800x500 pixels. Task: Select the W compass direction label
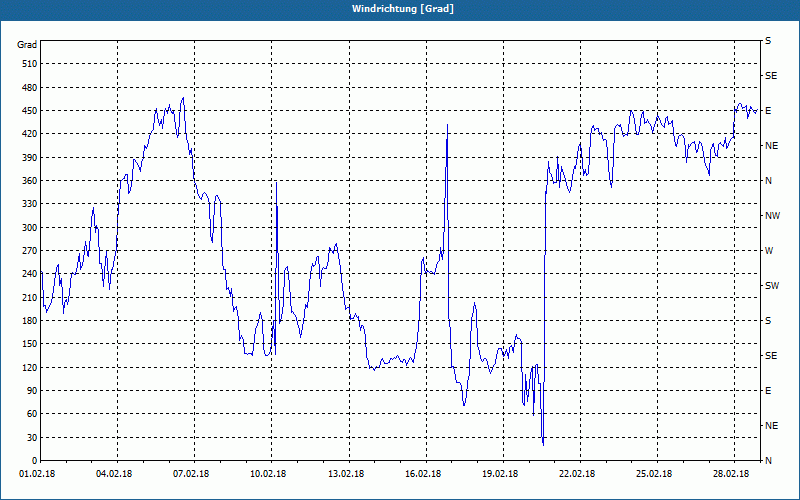tap(769, 251)
